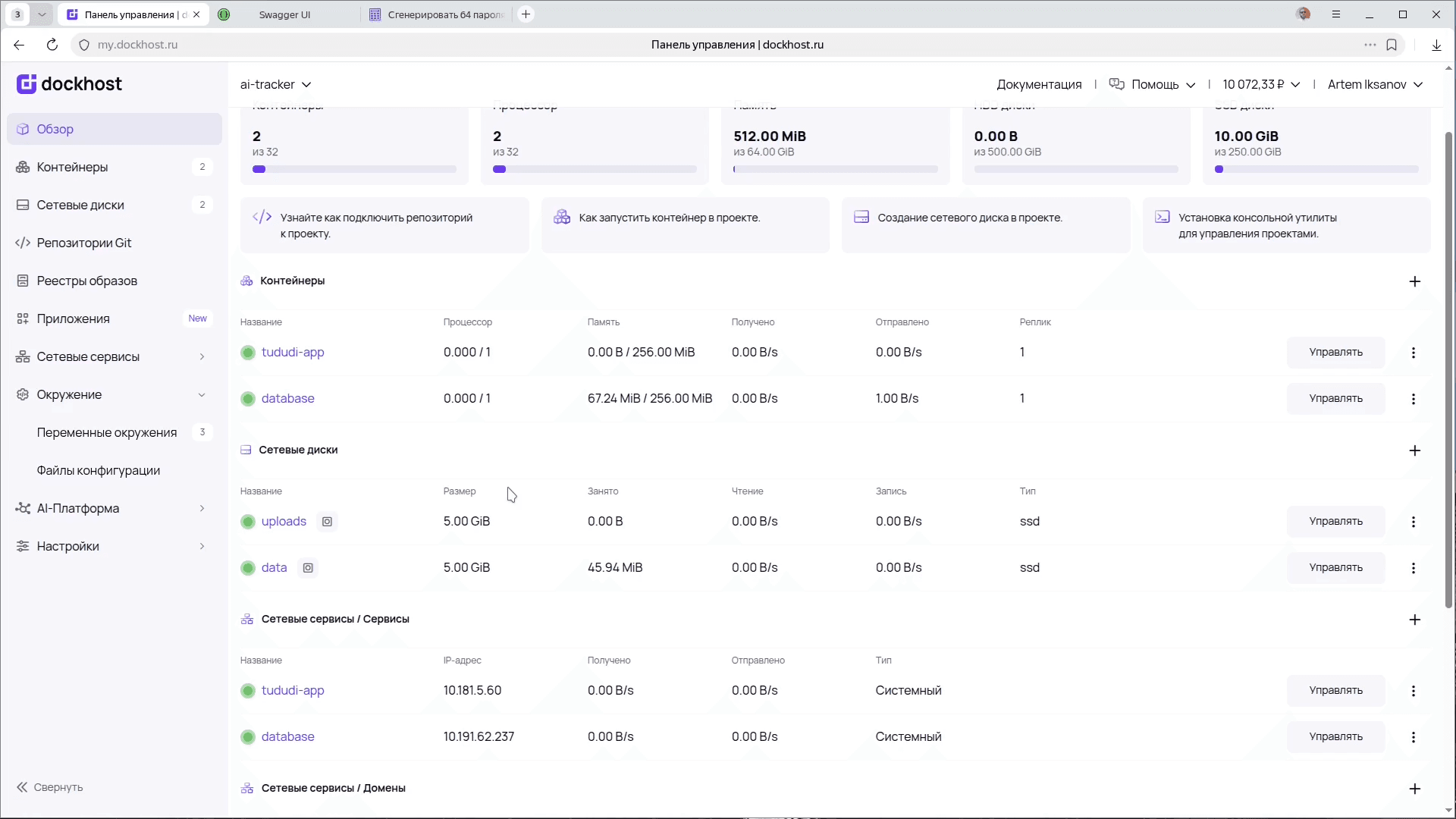Open card about connecting repository to project
Image resolution: width=1456 pixels, height=819 pixels.
click(x=384, y=225)
